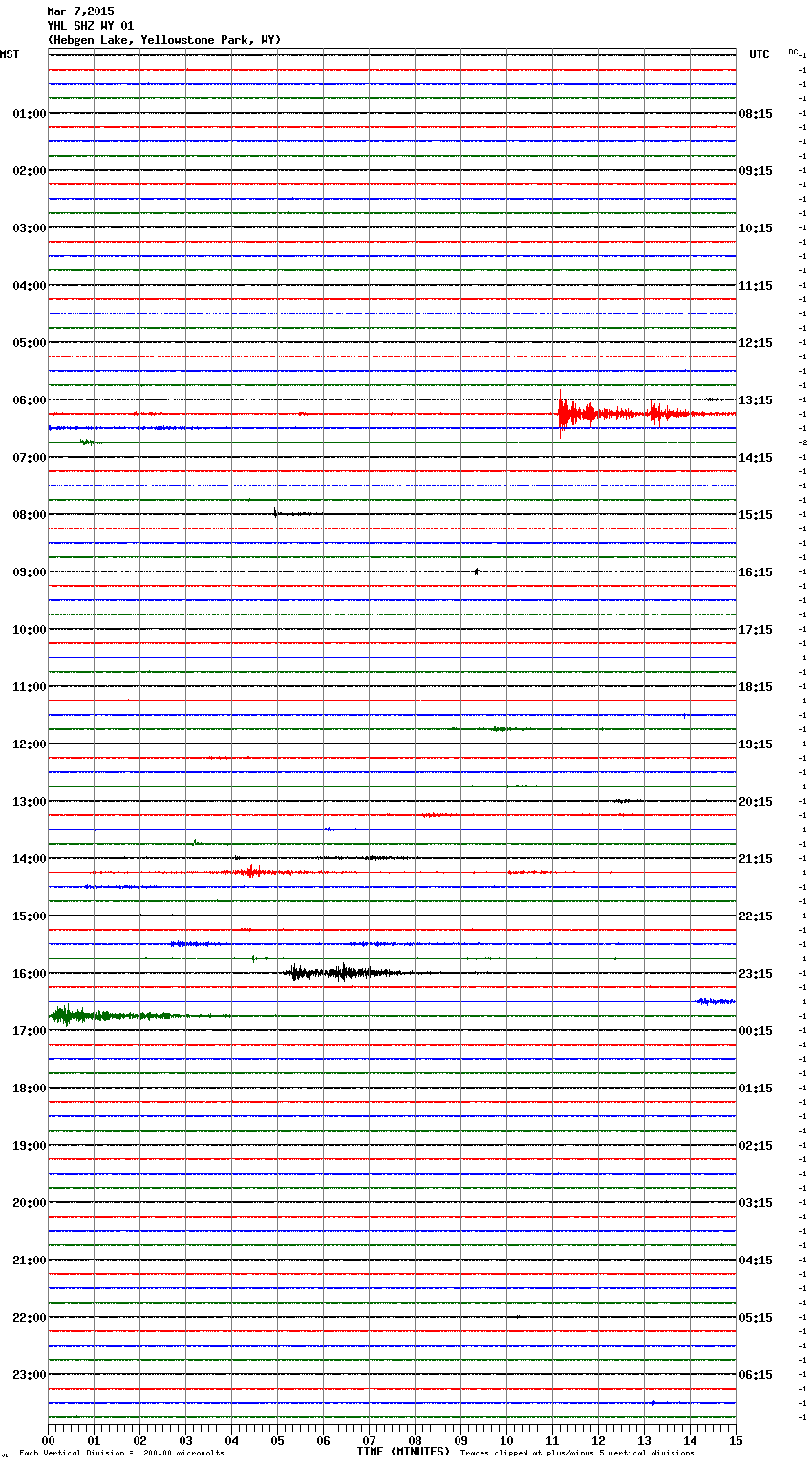Click the large red earthquake waveform onset
Screen dimensions: 812x1466
pos(561,414)
